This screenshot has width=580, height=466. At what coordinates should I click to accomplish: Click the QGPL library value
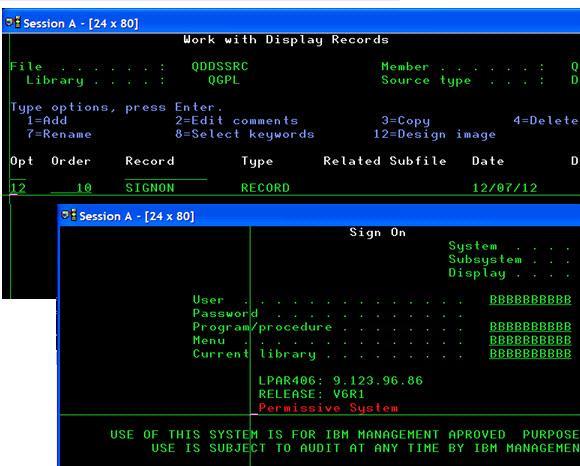pyautogui.click(x=223, y=80)
